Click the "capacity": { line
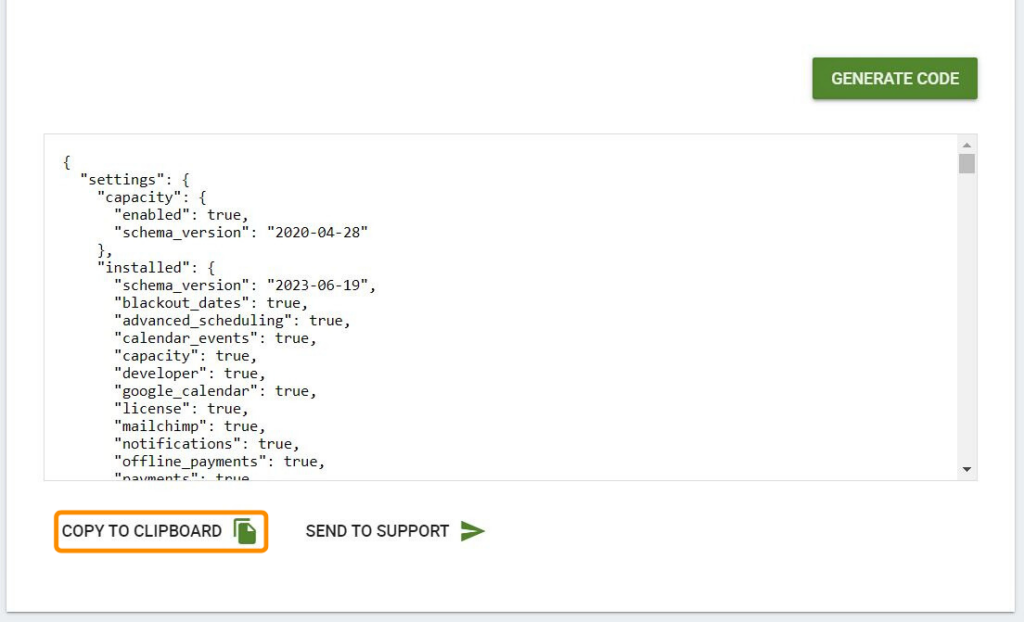Screen dimensions: 1024x622 152,197
